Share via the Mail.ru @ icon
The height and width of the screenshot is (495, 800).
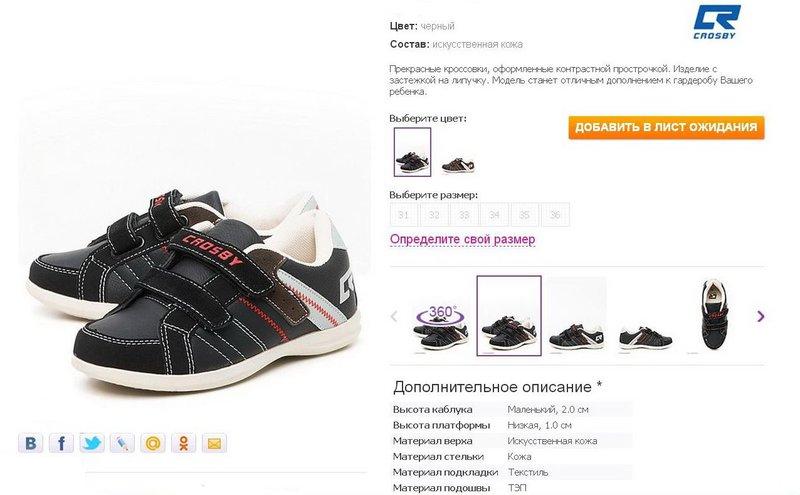pos(153,443)
